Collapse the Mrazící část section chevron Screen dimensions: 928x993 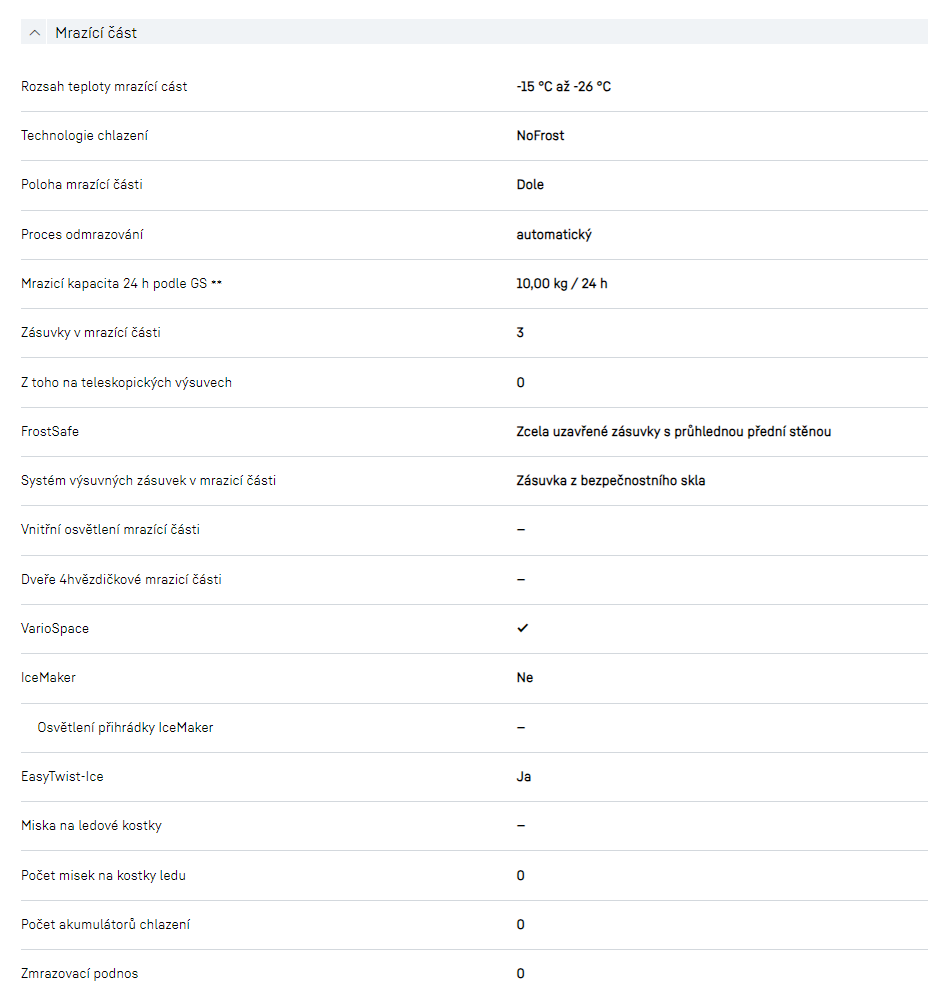click(x=36, y=33)
